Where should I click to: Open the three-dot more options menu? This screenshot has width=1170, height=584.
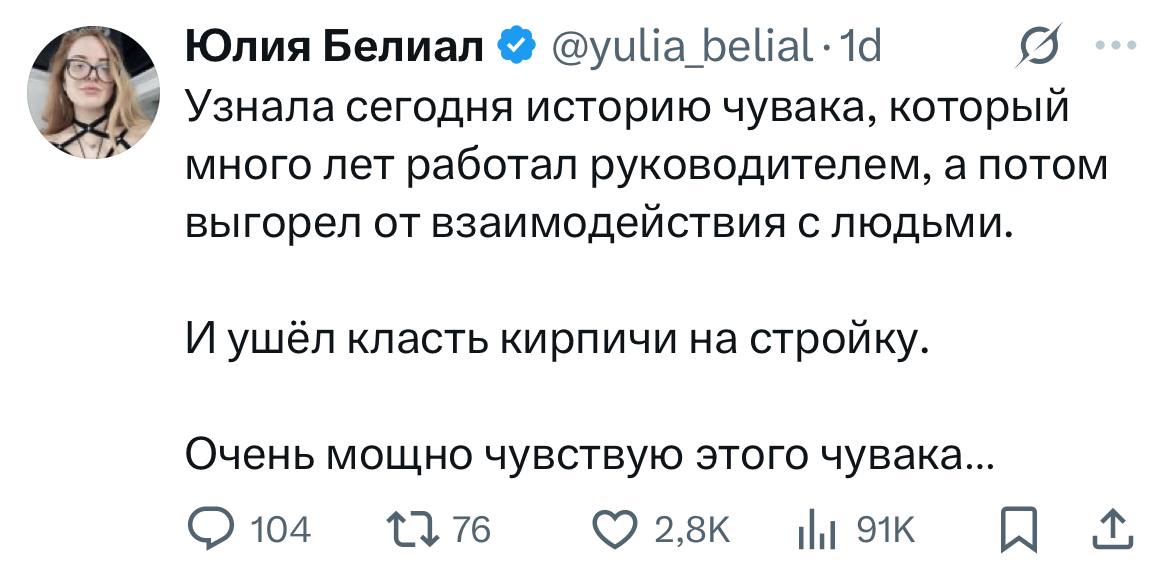[x=1116, y=46]
